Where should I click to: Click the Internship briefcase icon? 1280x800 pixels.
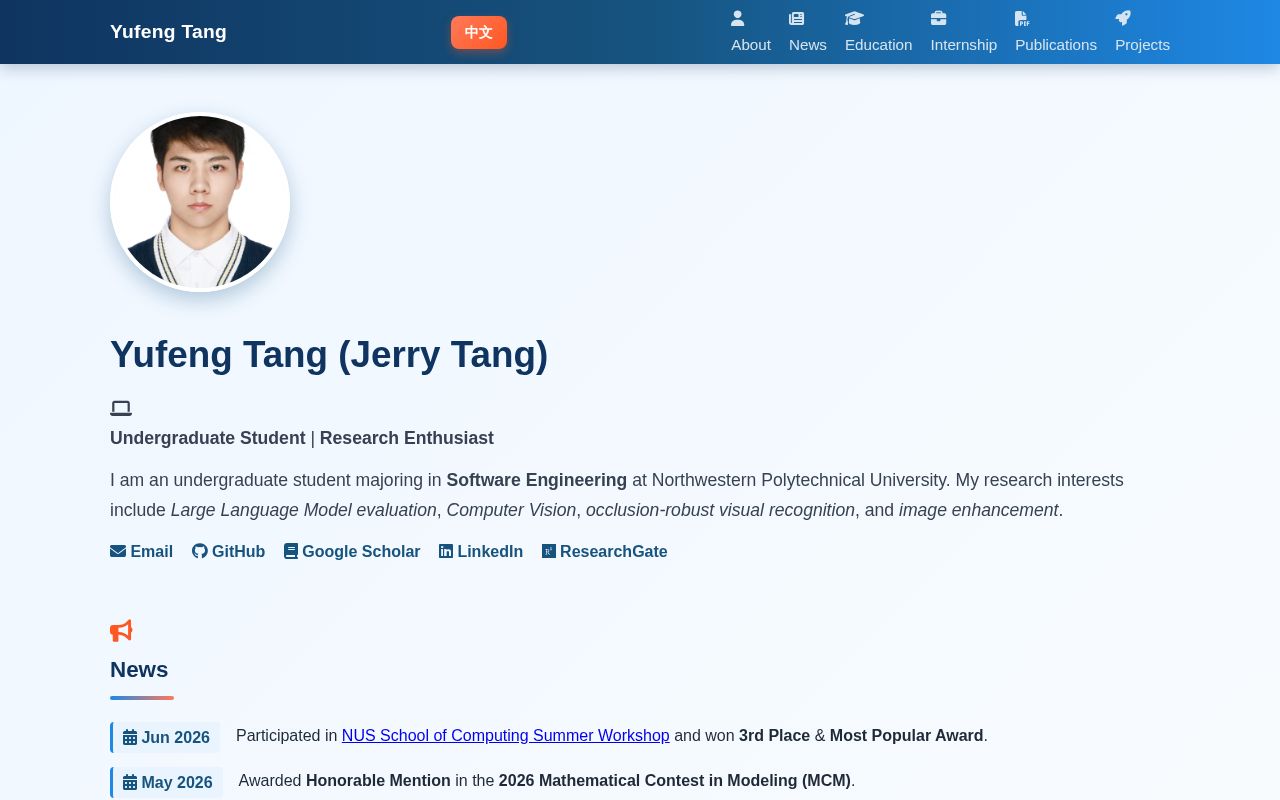pos(938,18)
